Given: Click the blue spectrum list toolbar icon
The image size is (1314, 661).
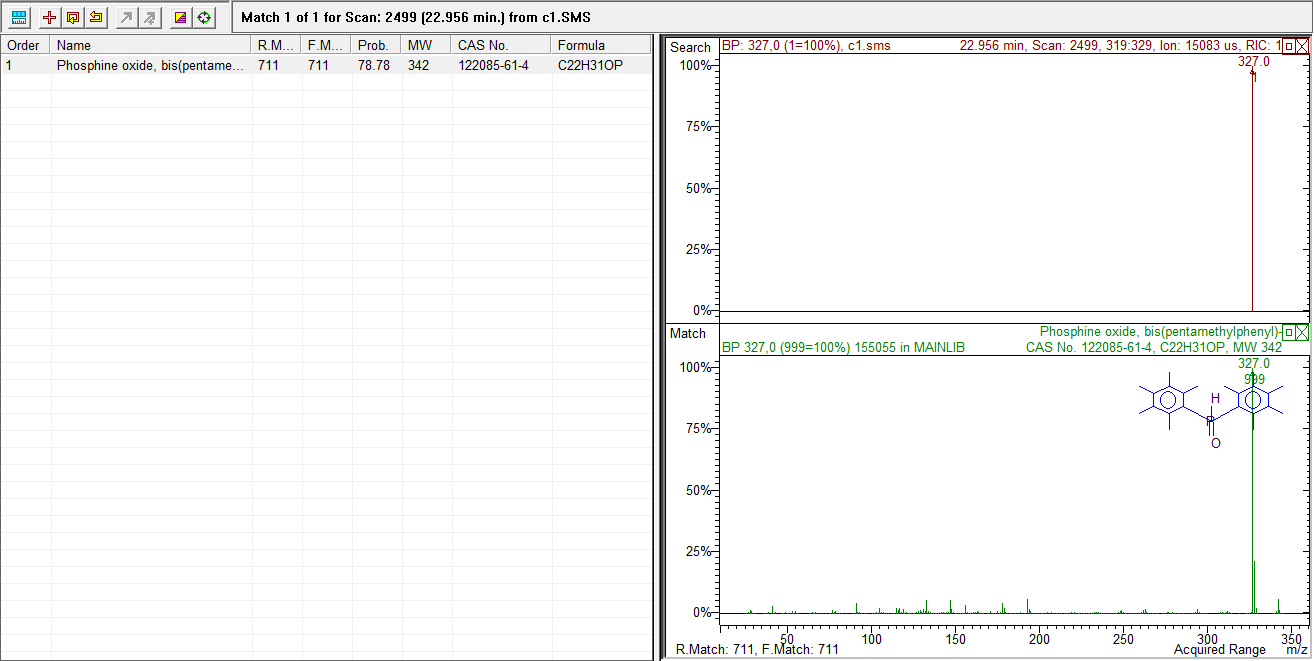Looking at the screenshot, I should 19,17.
